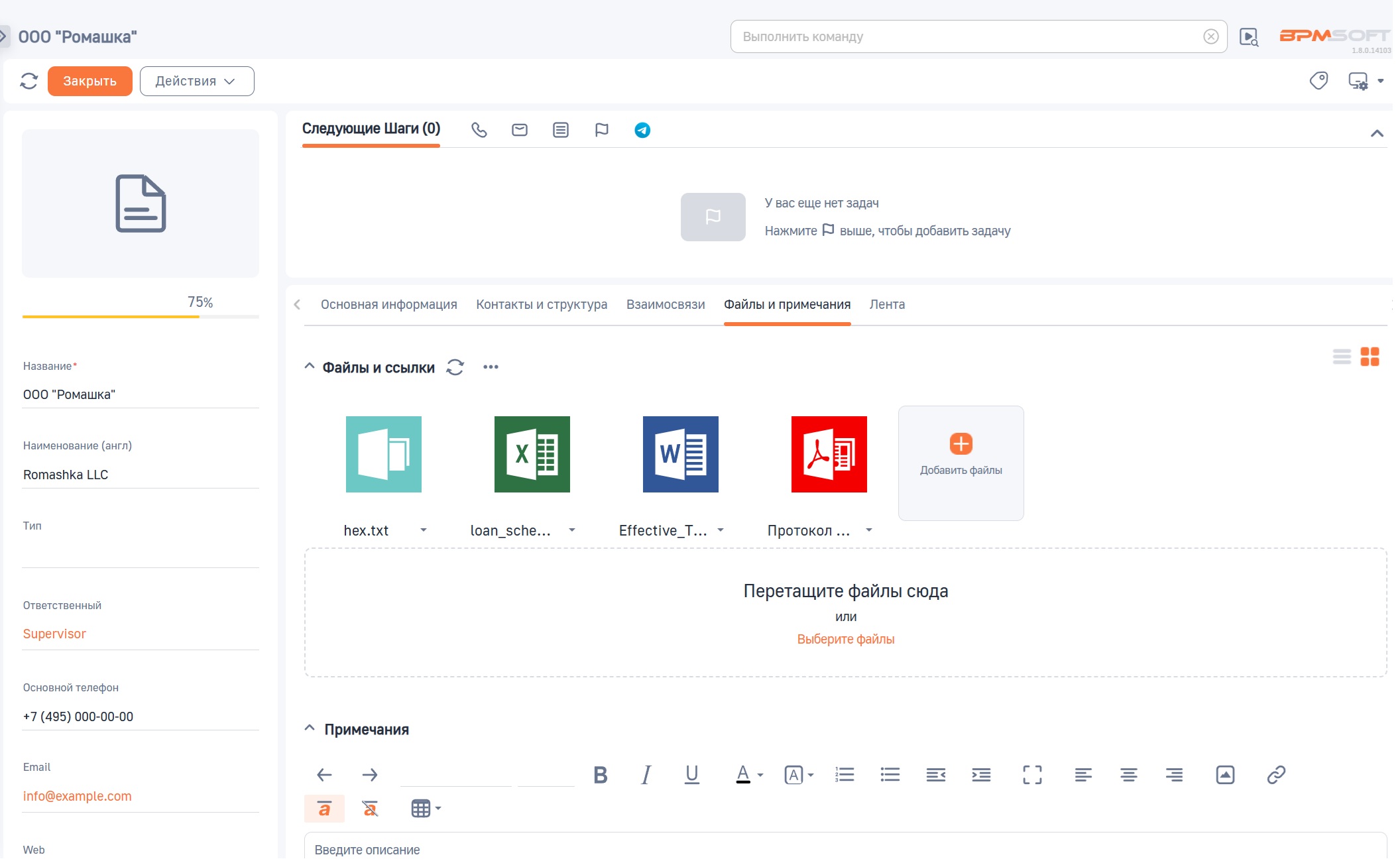This screenshot has height=861, width=1400.
Task: Refresh the Файлы и ссылки section
Action: coord(455,367)
